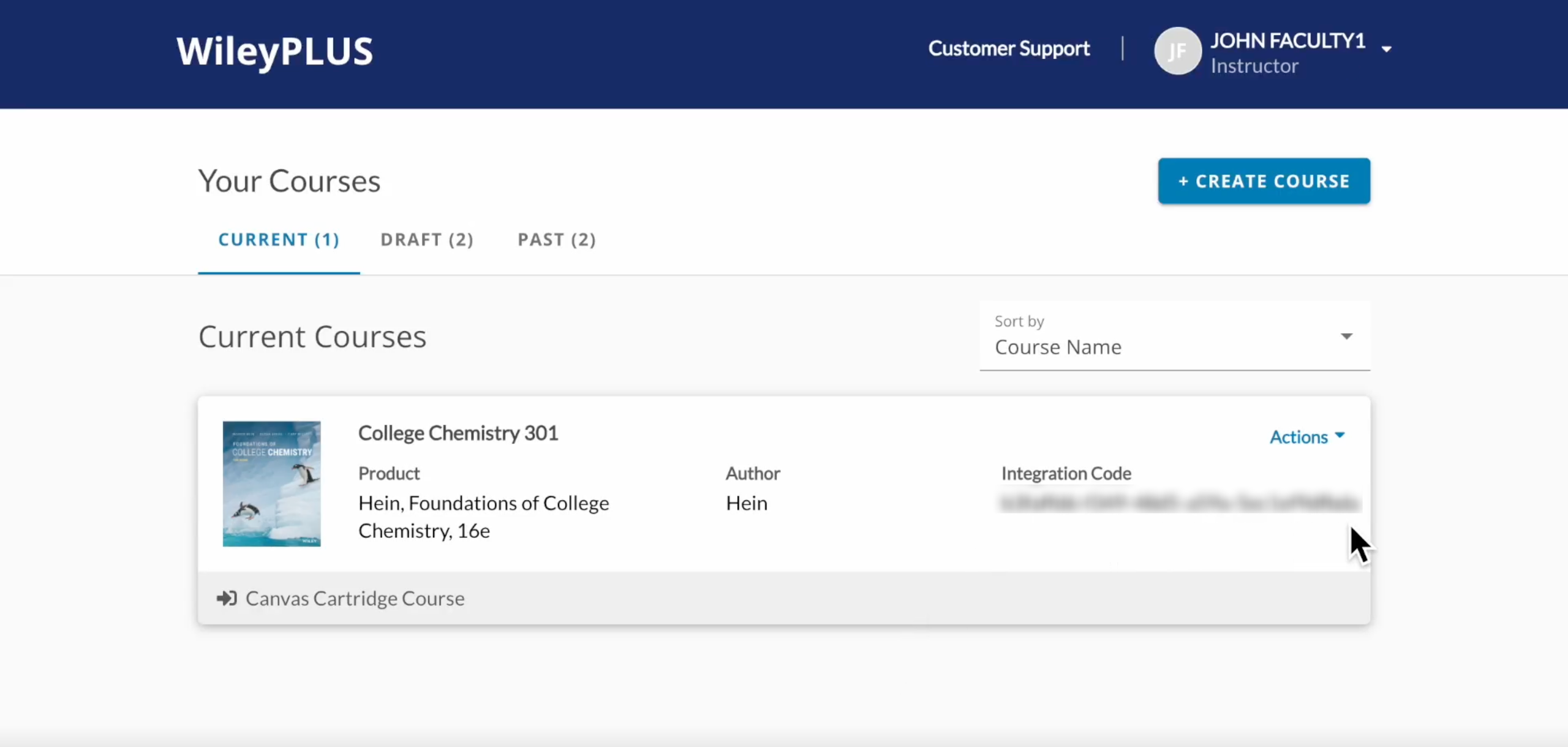The image size is (1568, 747).
Task: Open the Sort by Course Name dropdown
Action: tap(1175, 336)
